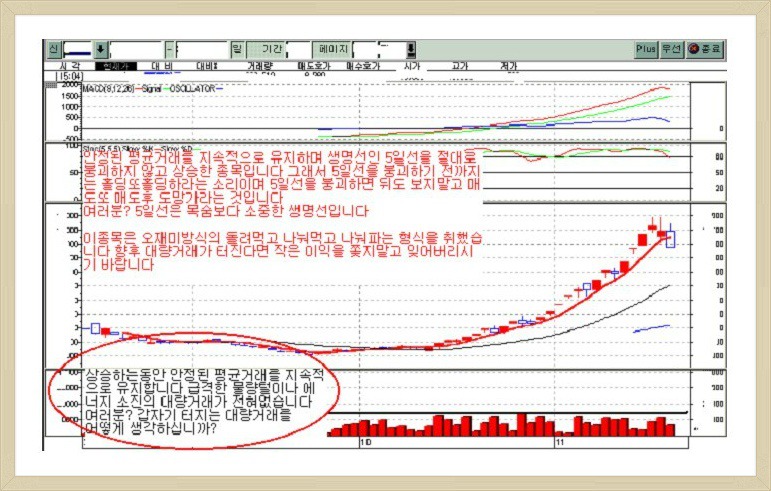Viewport: 771px width, 491px height.
Task: Click the red 종료 exit icon button
Action: point(703,49)
